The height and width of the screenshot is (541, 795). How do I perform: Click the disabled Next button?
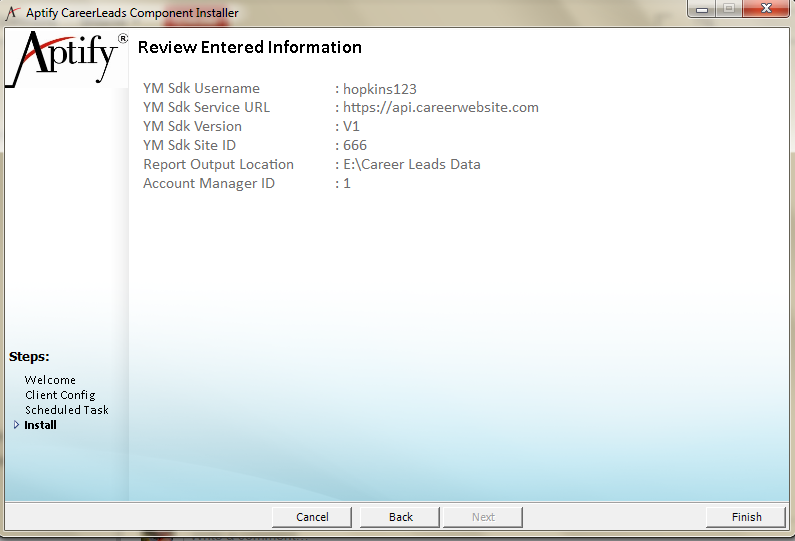coord(483,517)
